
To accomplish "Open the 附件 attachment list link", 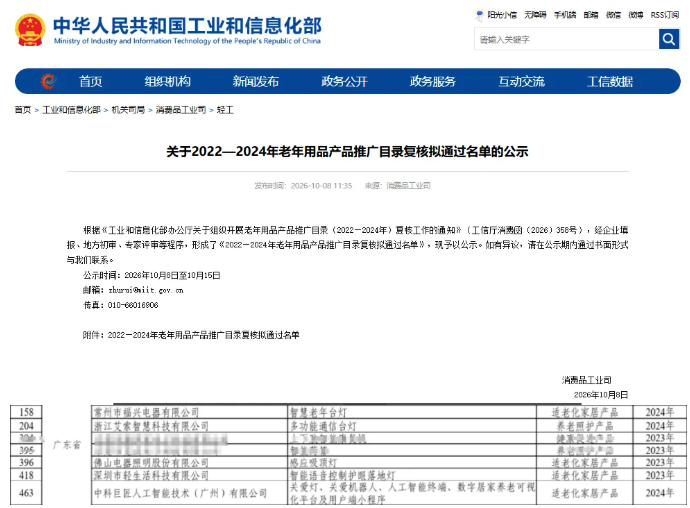I will click(191, 335).
